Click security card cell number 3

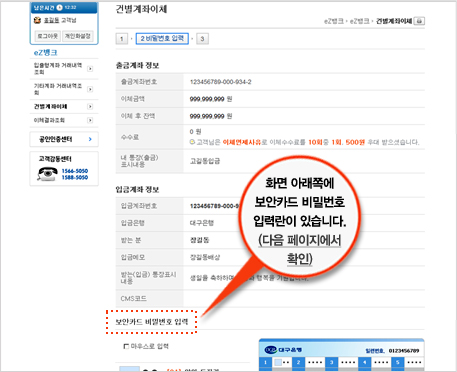pyautogui.click(x=331, y=363)
